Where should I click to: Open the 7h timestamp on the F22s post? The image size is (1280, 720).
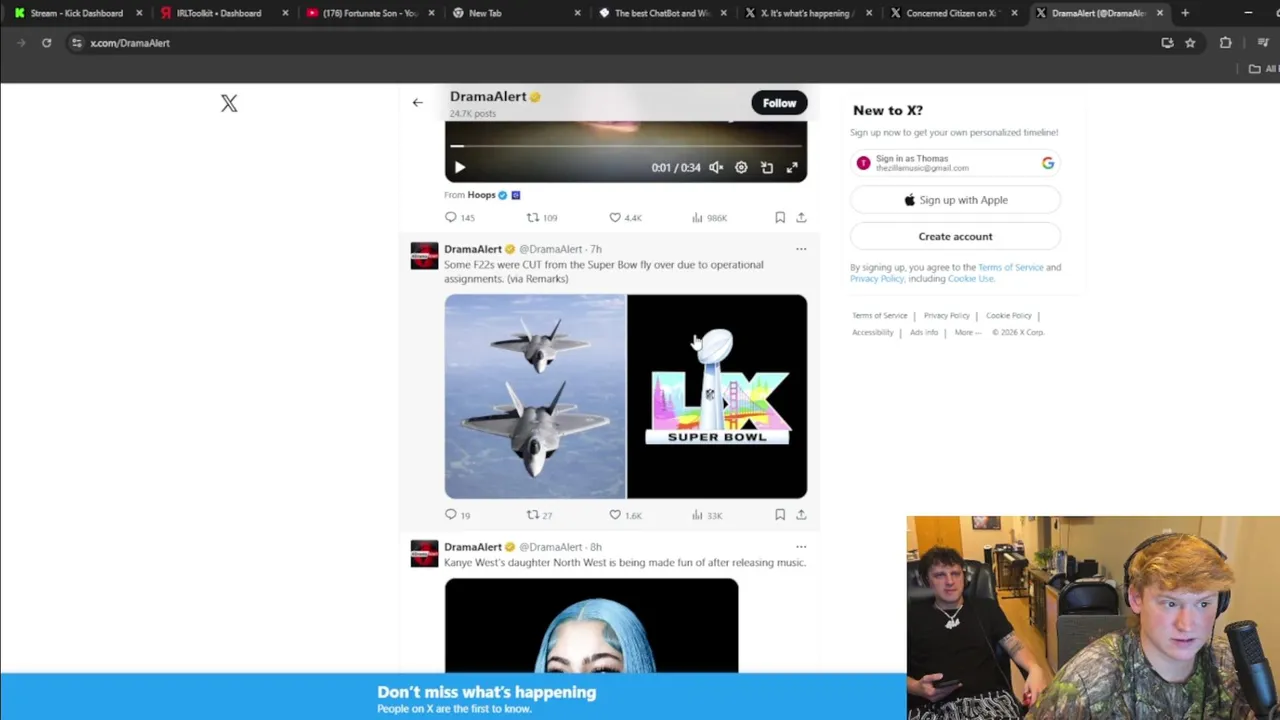595,249
